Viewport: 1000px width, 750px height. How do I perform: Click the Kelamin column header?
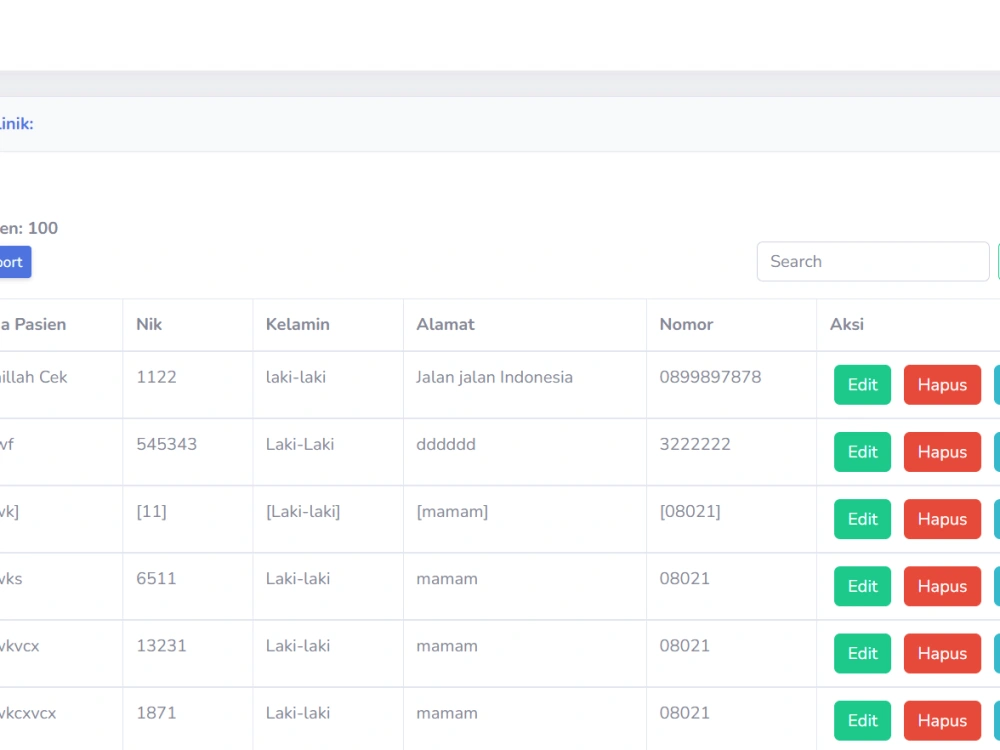[298, 325]
